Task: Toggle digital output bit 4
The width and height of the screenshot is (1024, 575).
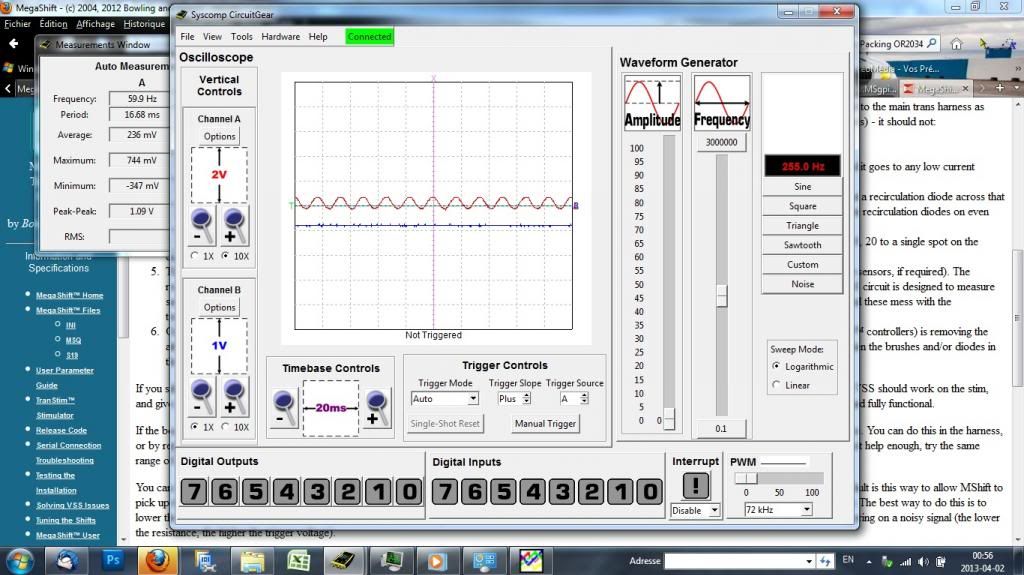Action: pos(287,491)
